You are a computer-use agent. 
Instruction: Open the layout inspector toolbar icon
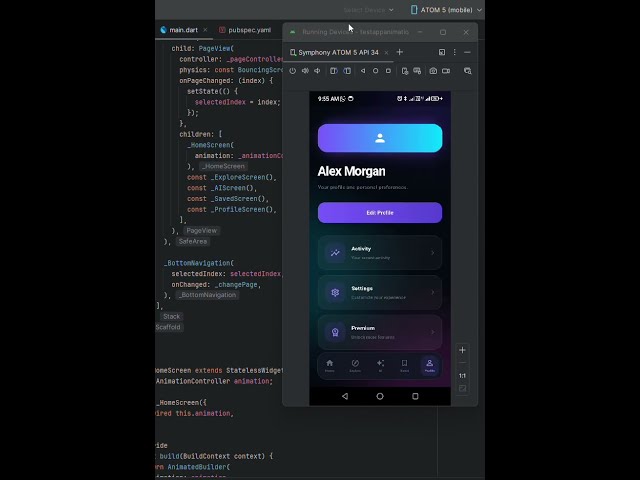tap(468, 71)
